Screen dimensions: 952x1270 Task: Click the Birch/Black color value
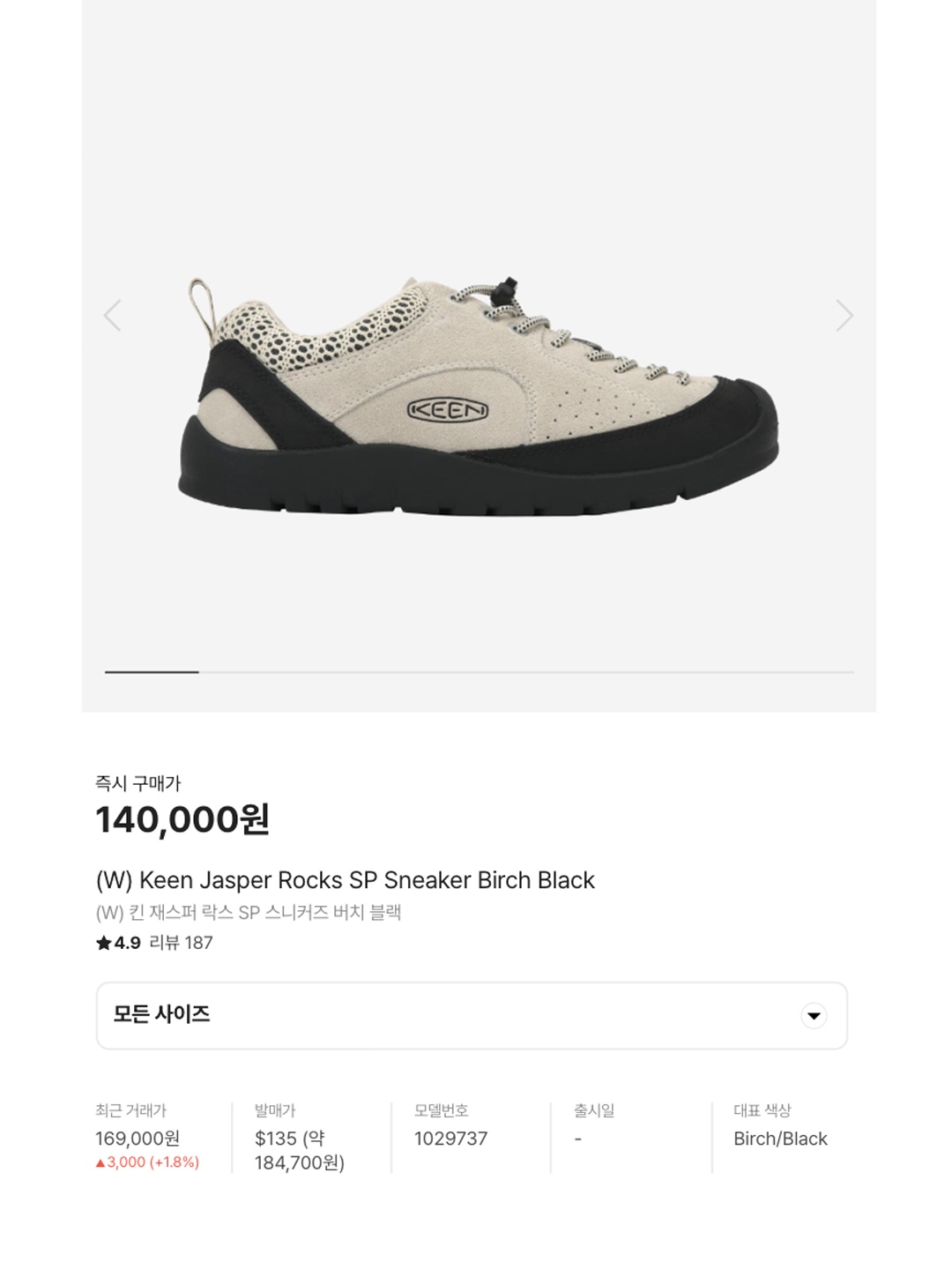(780, 1139)
